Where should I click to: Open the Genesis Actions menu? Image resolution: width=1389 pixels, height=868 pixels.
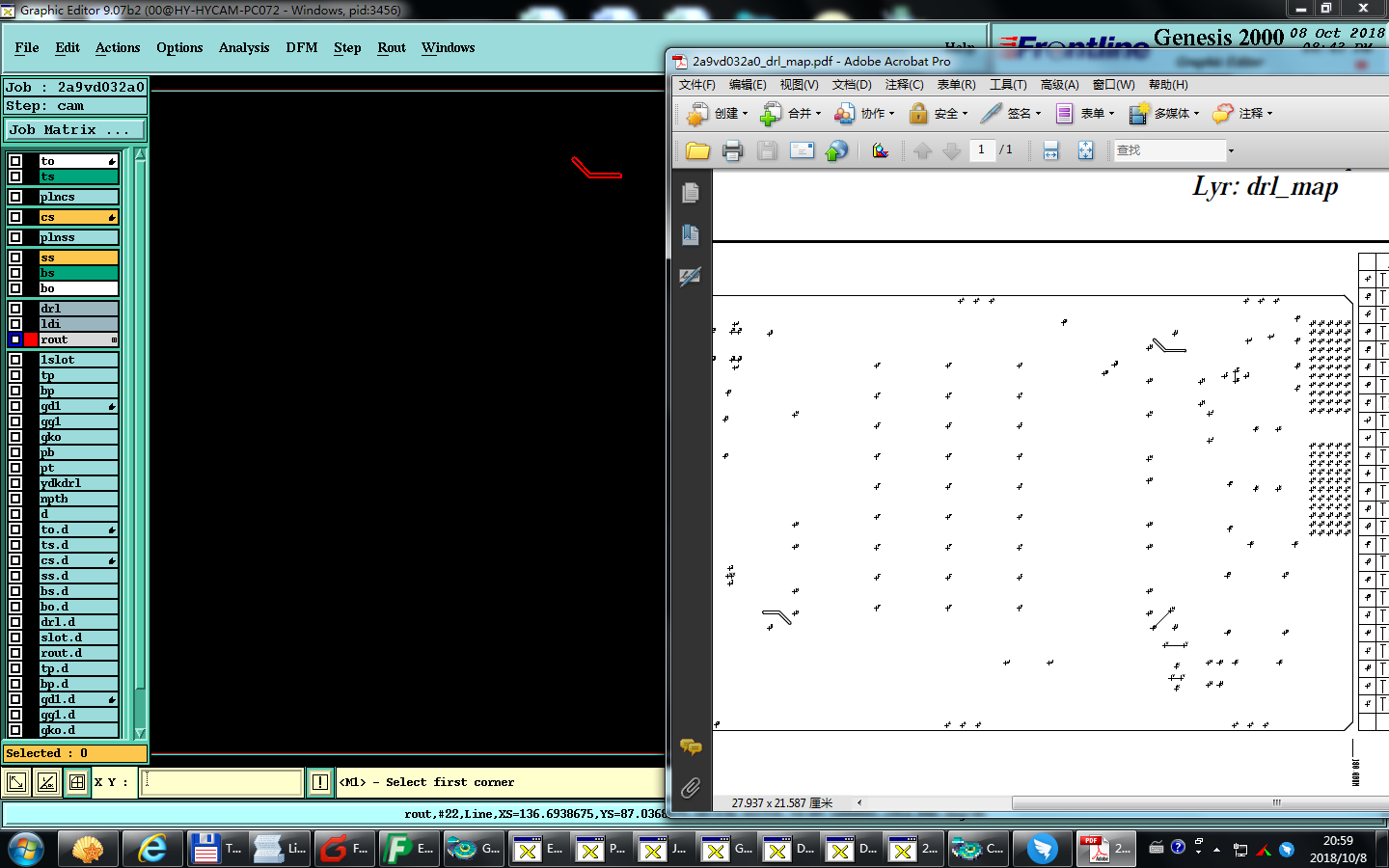click(x=118, y=47)
